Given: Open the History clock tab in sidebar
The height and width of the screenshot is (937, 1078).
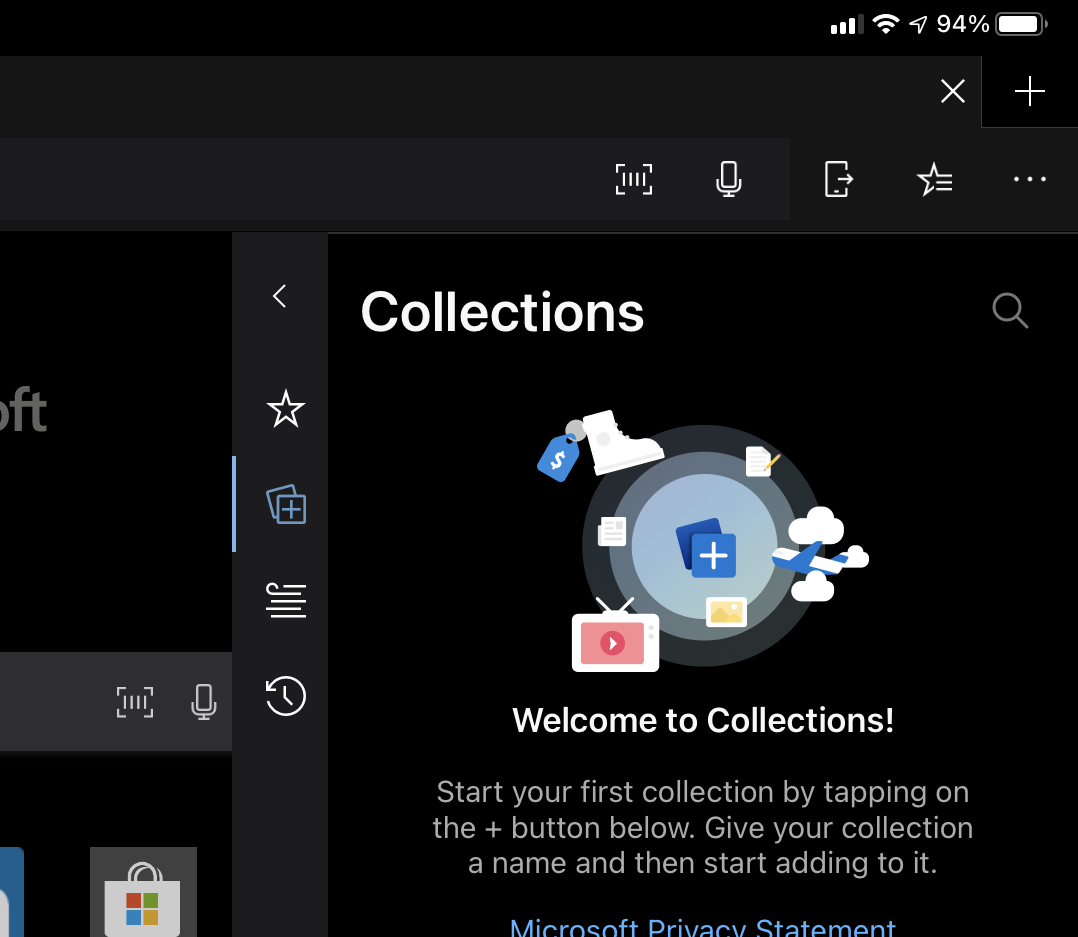Looking at the screenshot, I should [x=285, y=696].
